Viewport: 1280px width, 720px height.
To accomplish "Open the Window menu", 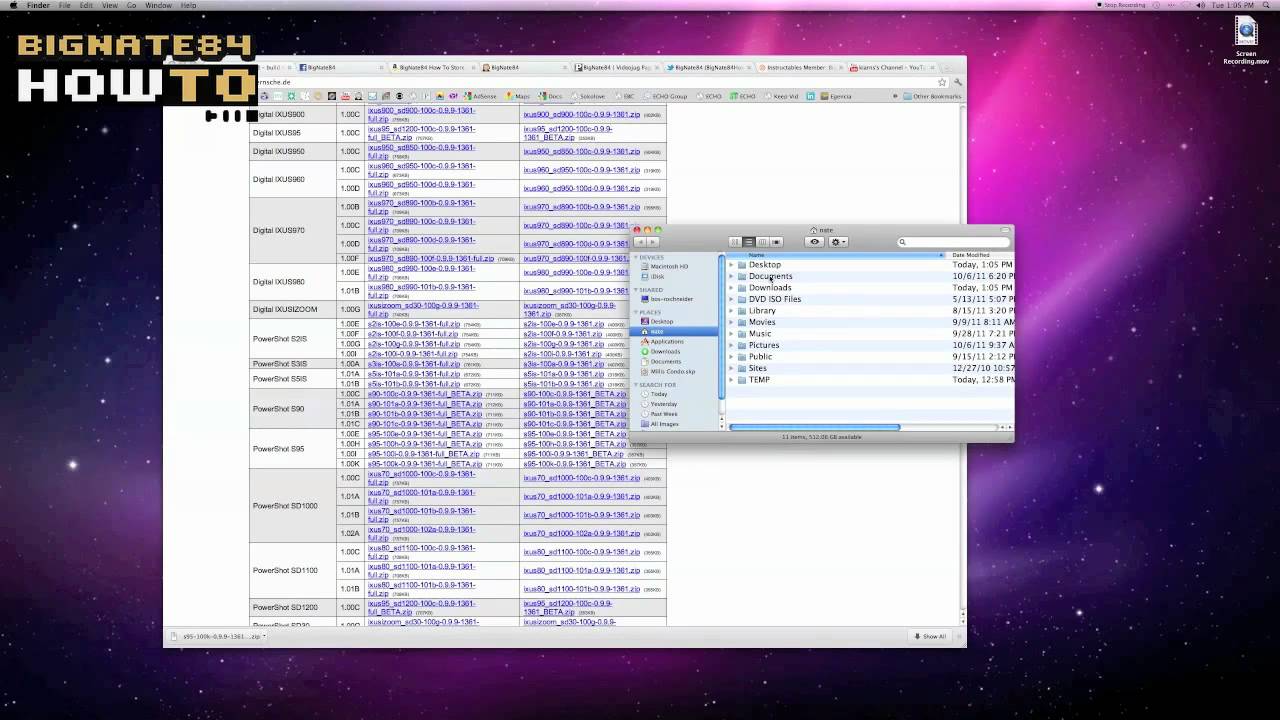I will tap(158, 5).
